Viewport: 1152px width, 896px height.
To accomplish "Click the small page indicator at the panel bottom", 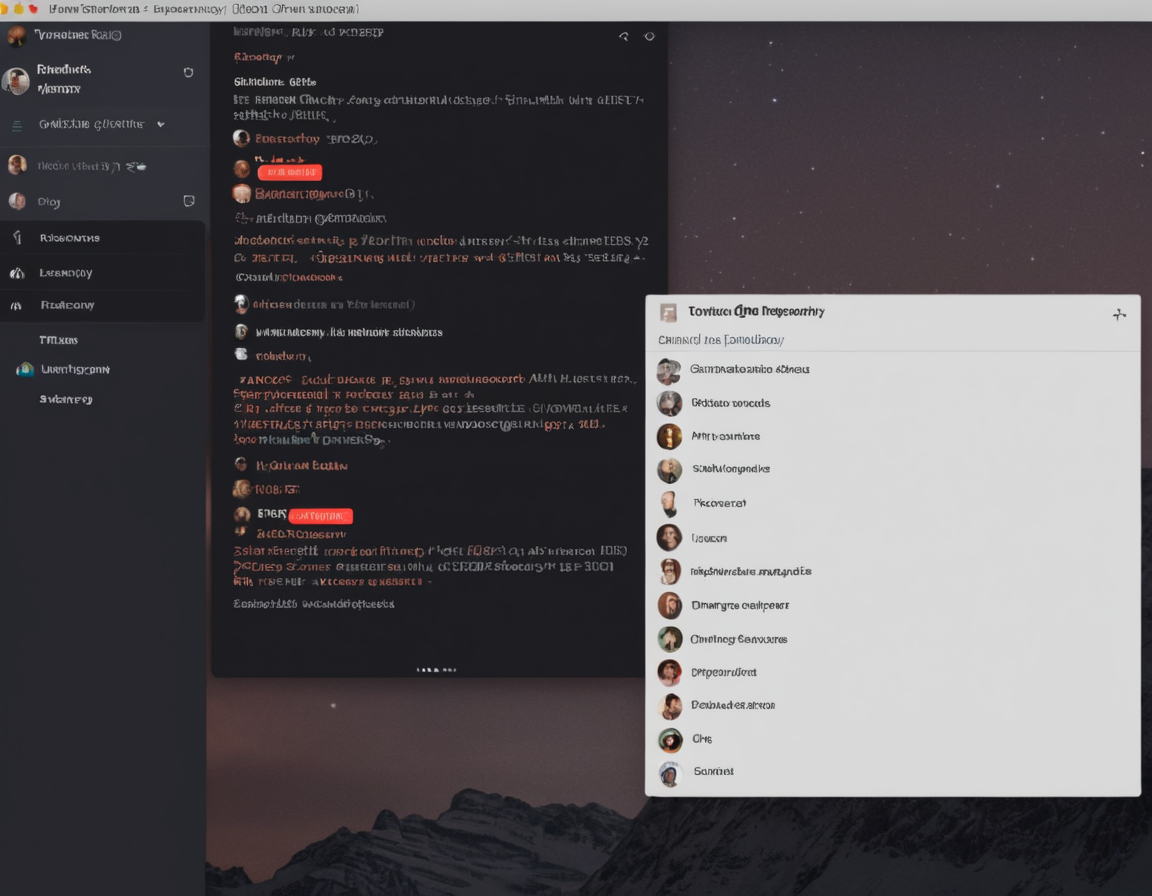I will (436, 670).
